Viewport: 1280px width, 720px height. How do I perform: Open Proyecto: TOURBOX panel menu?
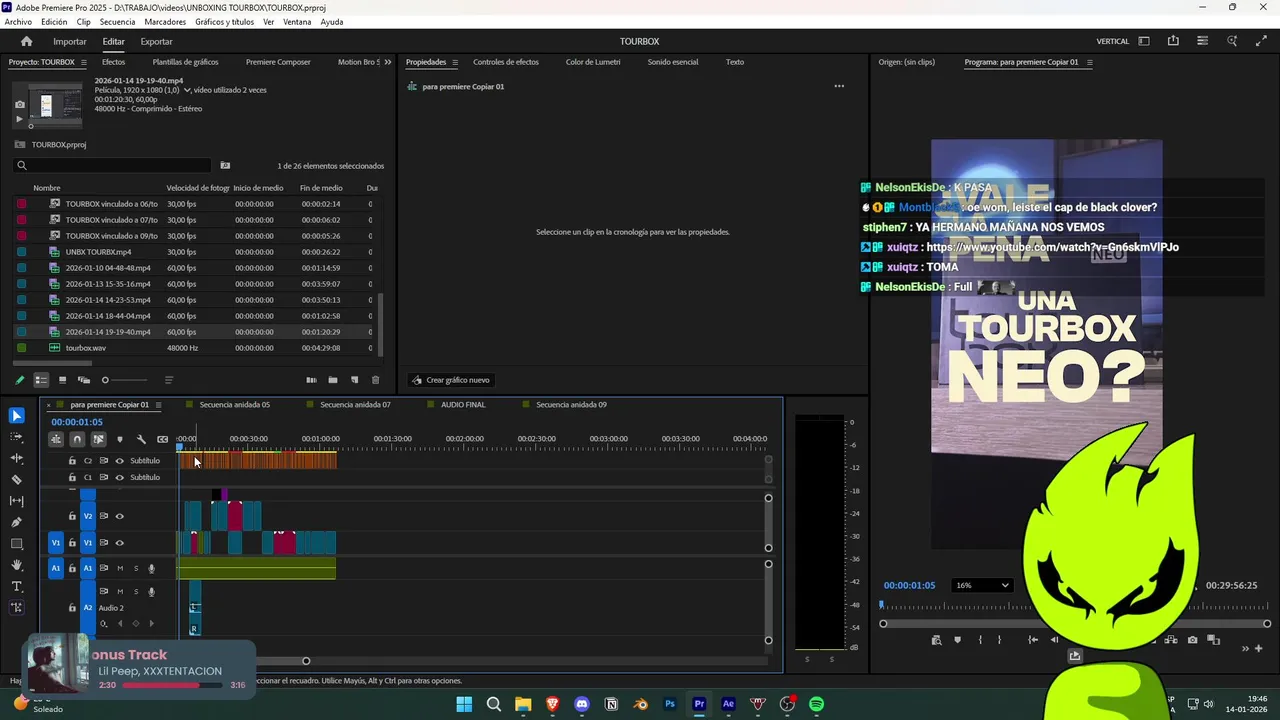click(x=84, y=62)
